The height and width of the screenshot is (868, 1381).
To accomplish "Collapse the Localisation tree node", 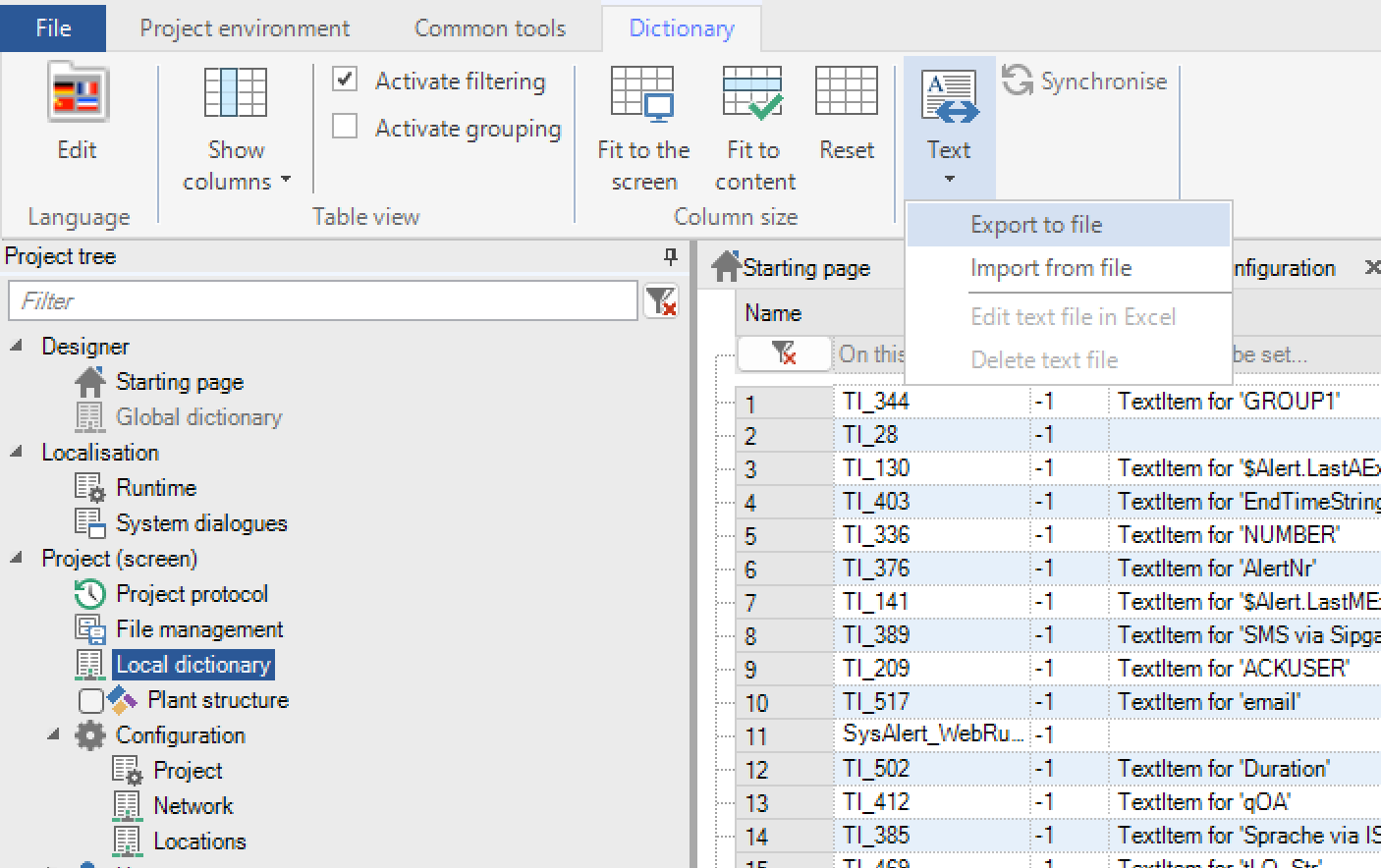I will (x=17, y=452).
